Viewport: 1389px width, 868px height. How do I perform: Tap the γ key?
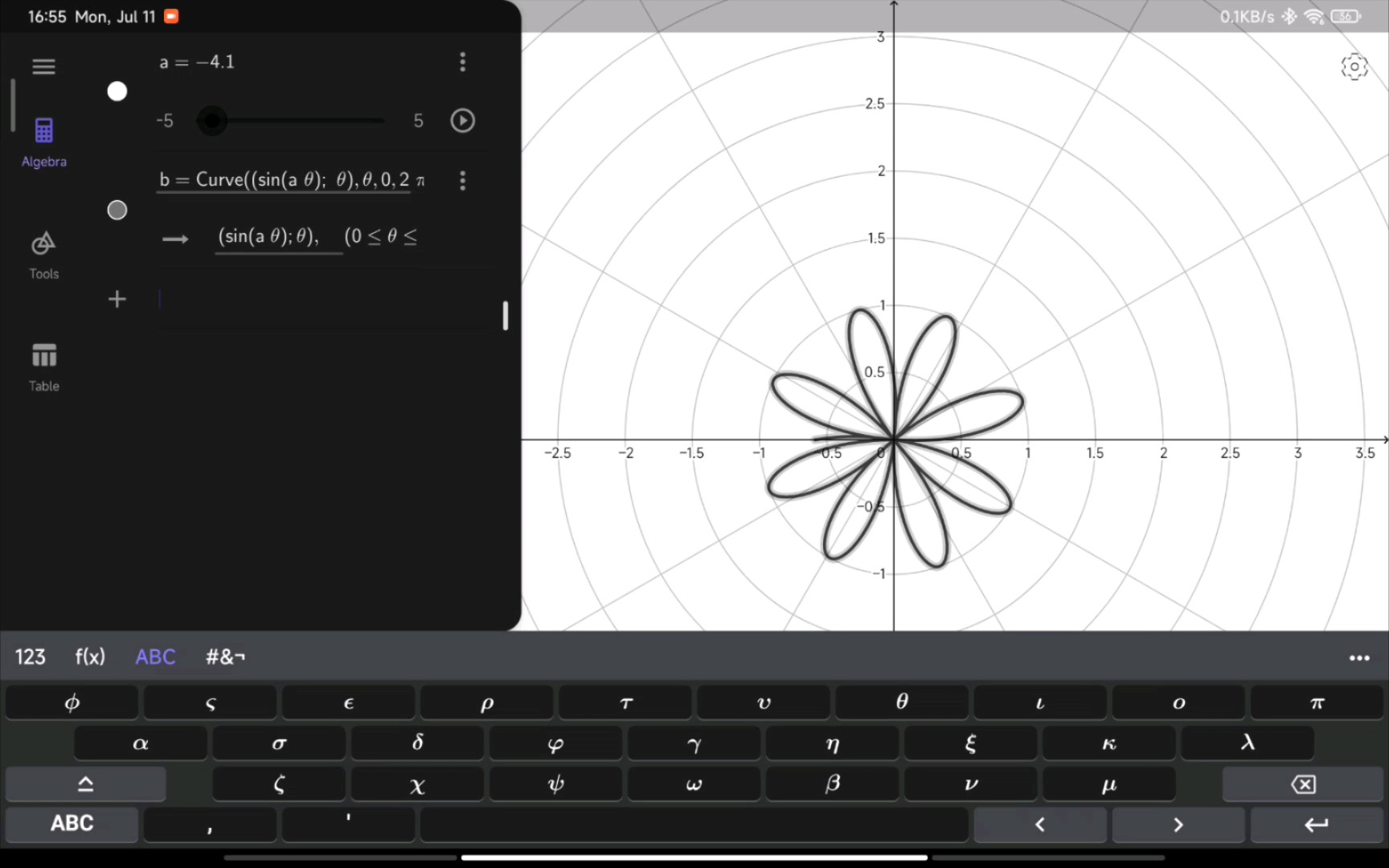(694, 743)
